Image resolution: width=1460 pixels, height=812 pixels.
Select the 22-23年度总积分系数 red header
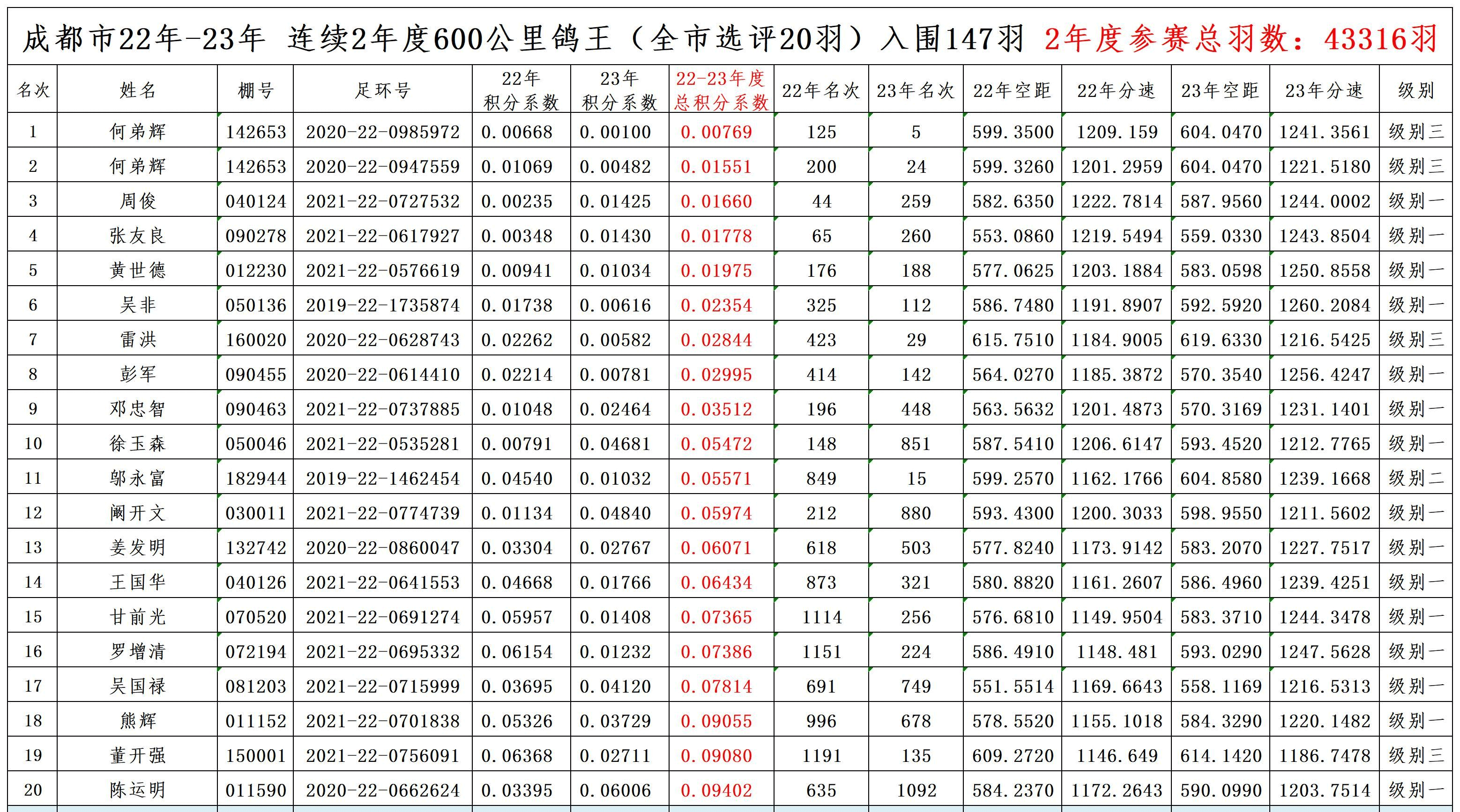pos(721,89)
